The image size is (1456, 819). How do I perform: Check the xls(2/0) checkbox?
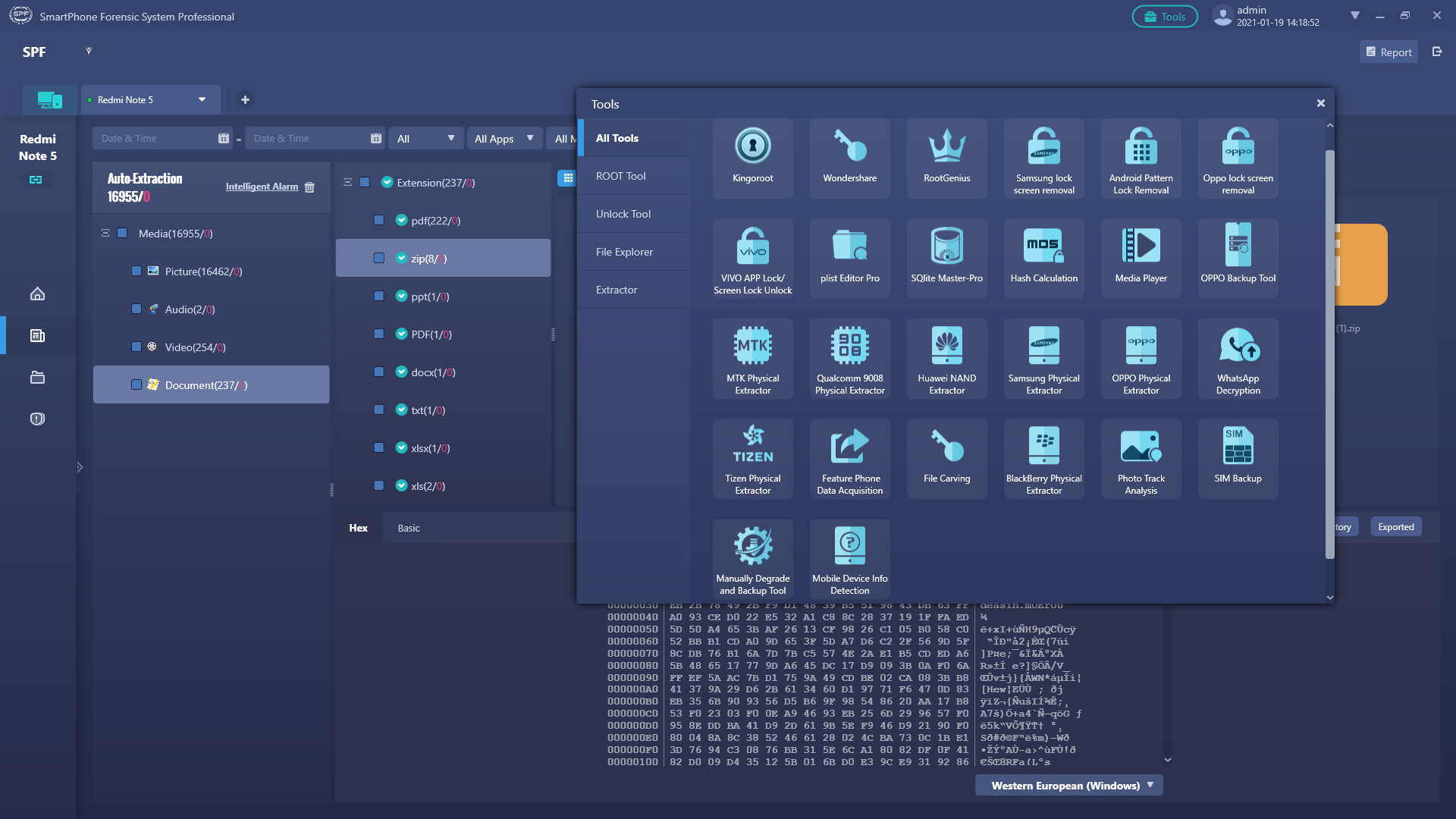click(379, 485)
